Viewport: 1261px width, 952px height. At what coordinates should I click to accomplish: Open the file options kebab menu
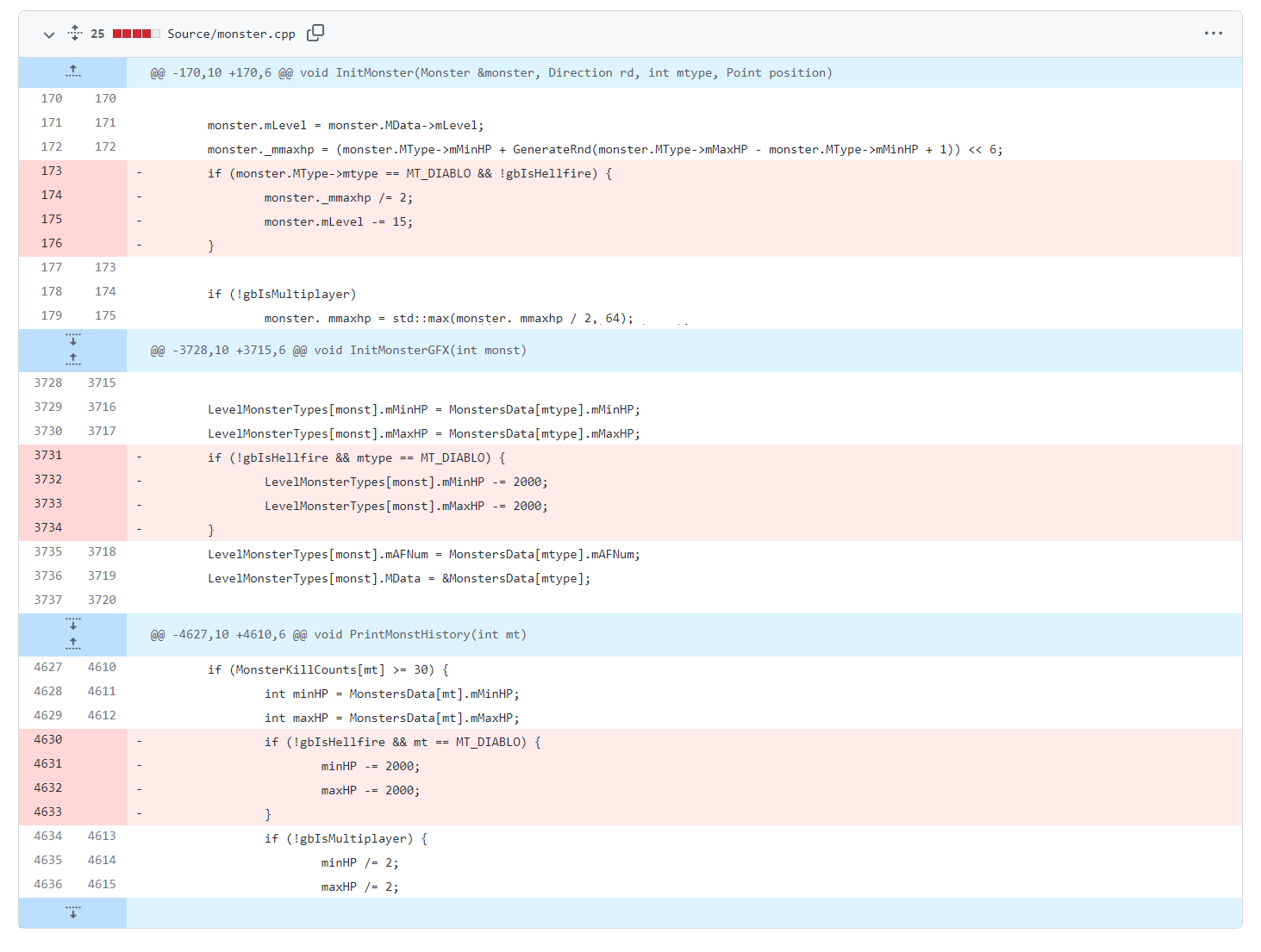point(1214,33)
